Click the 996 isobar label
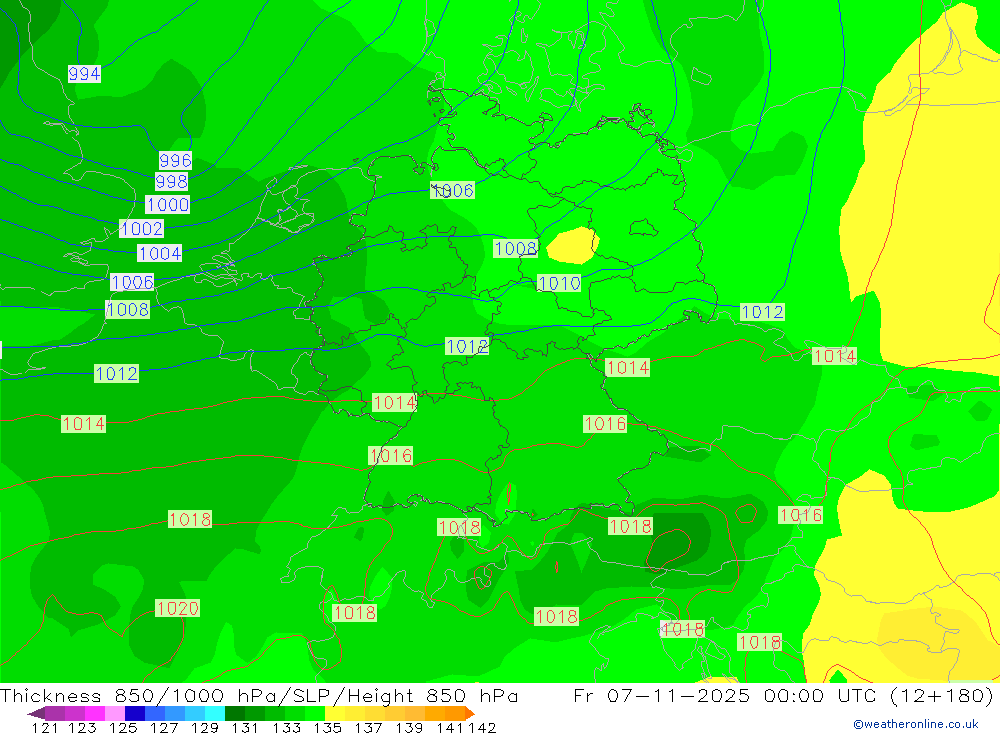Image resolution: width=1000 pixels, height=733 pixels. (x=175, y=160)
